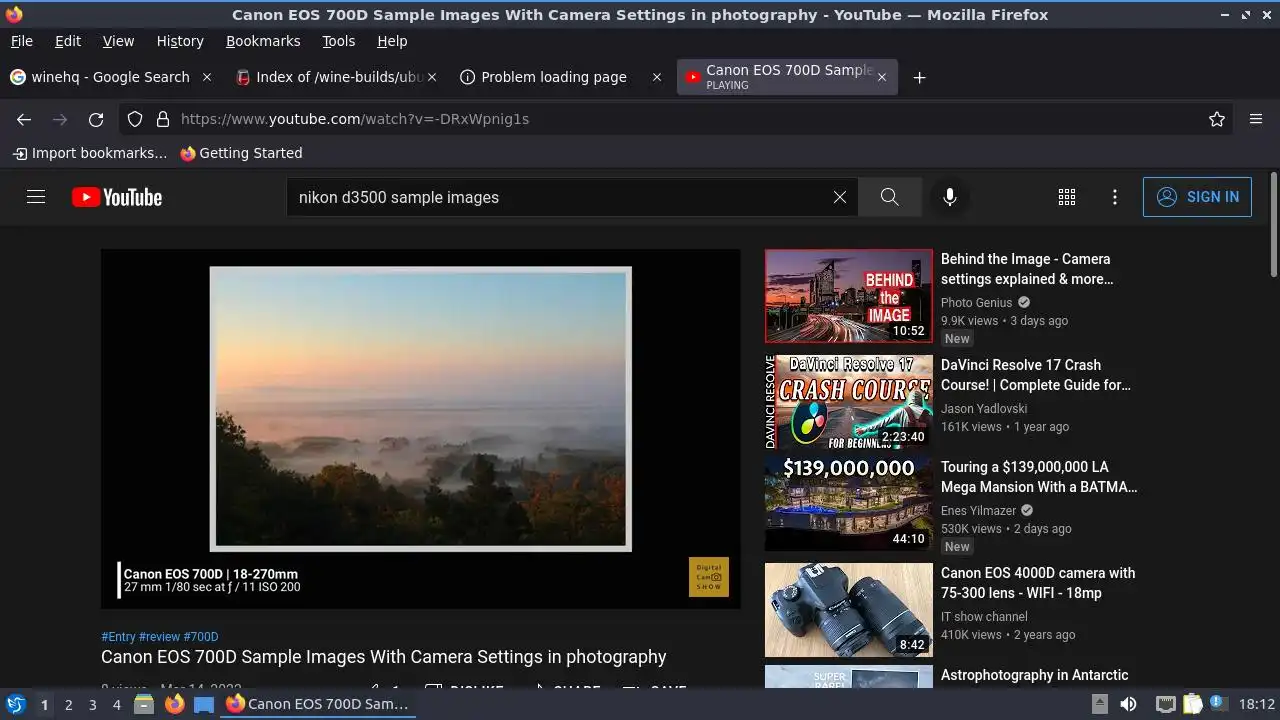The height and width of the screenshot is (720, 1280).
Task: Switch to workspace 3 in taskbar
Action: point(92,704)
